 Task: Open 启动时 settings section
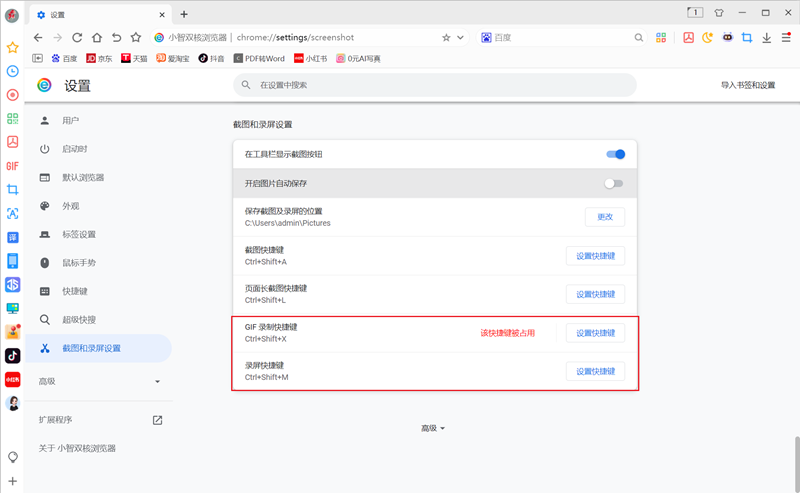(x=98, y=149)
